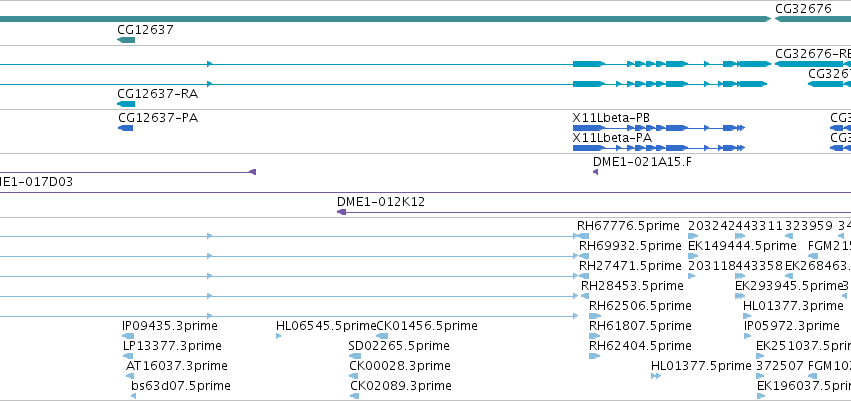Click the IP09435.3prime label
Viewport: 851px width, 401px height.
170,326
